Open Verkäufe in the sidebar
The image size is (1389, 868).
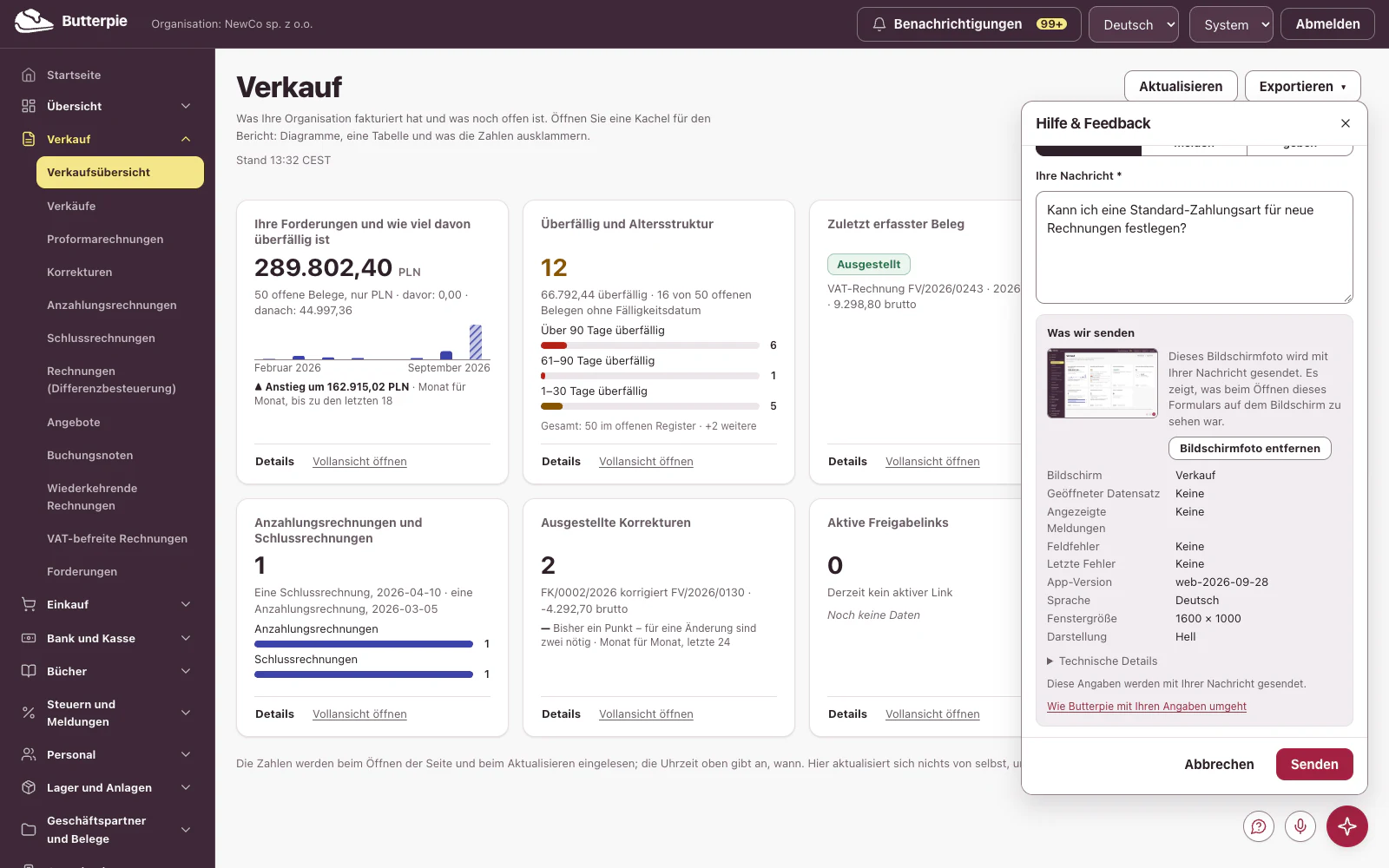tap(120, 206)
